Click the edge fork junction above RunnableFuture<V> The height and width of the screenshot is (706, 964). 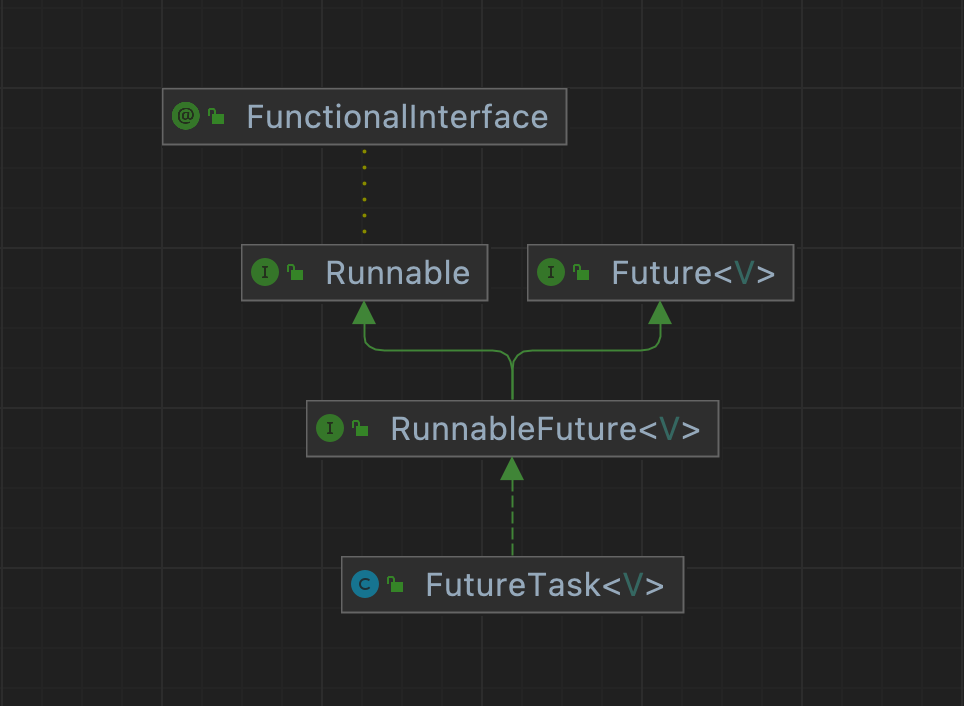click(x=512, y=358)
